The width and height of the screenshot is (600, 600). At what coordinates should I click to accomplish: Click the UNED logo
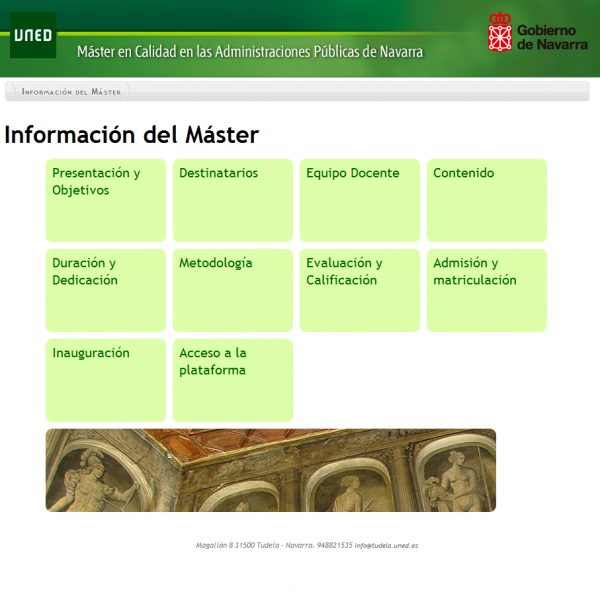tap(33, 37)
